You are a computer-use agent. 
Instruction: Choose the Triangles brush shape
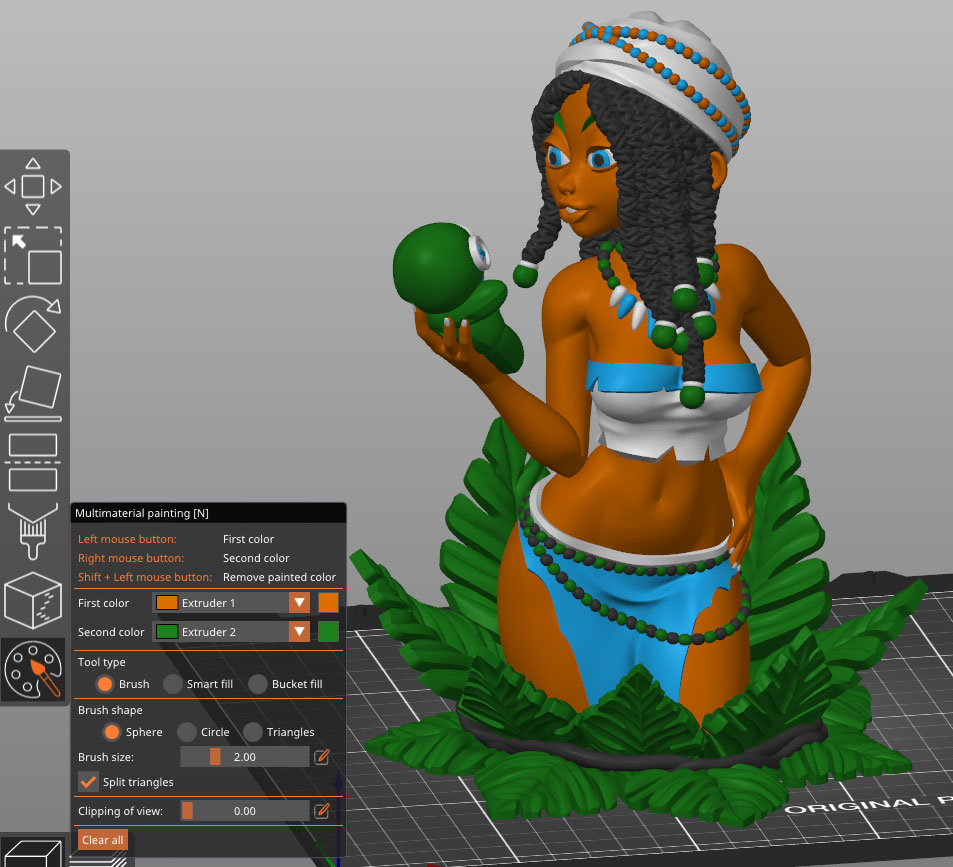(254, 732)
